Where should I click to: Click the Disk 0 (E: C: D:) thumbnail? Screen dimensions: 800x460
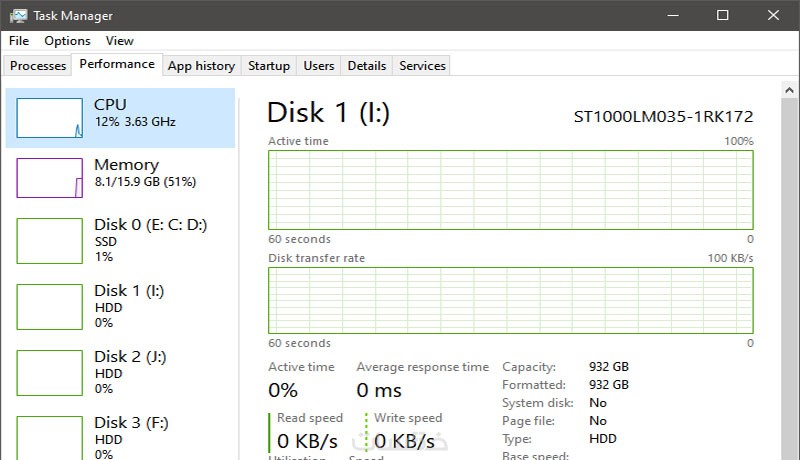coord(49,241)
